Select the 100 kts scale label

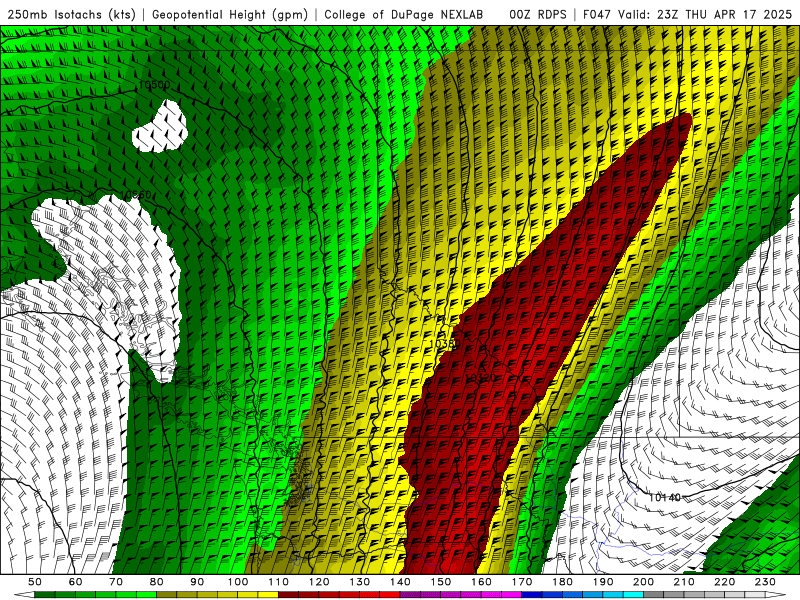point(238,582)
